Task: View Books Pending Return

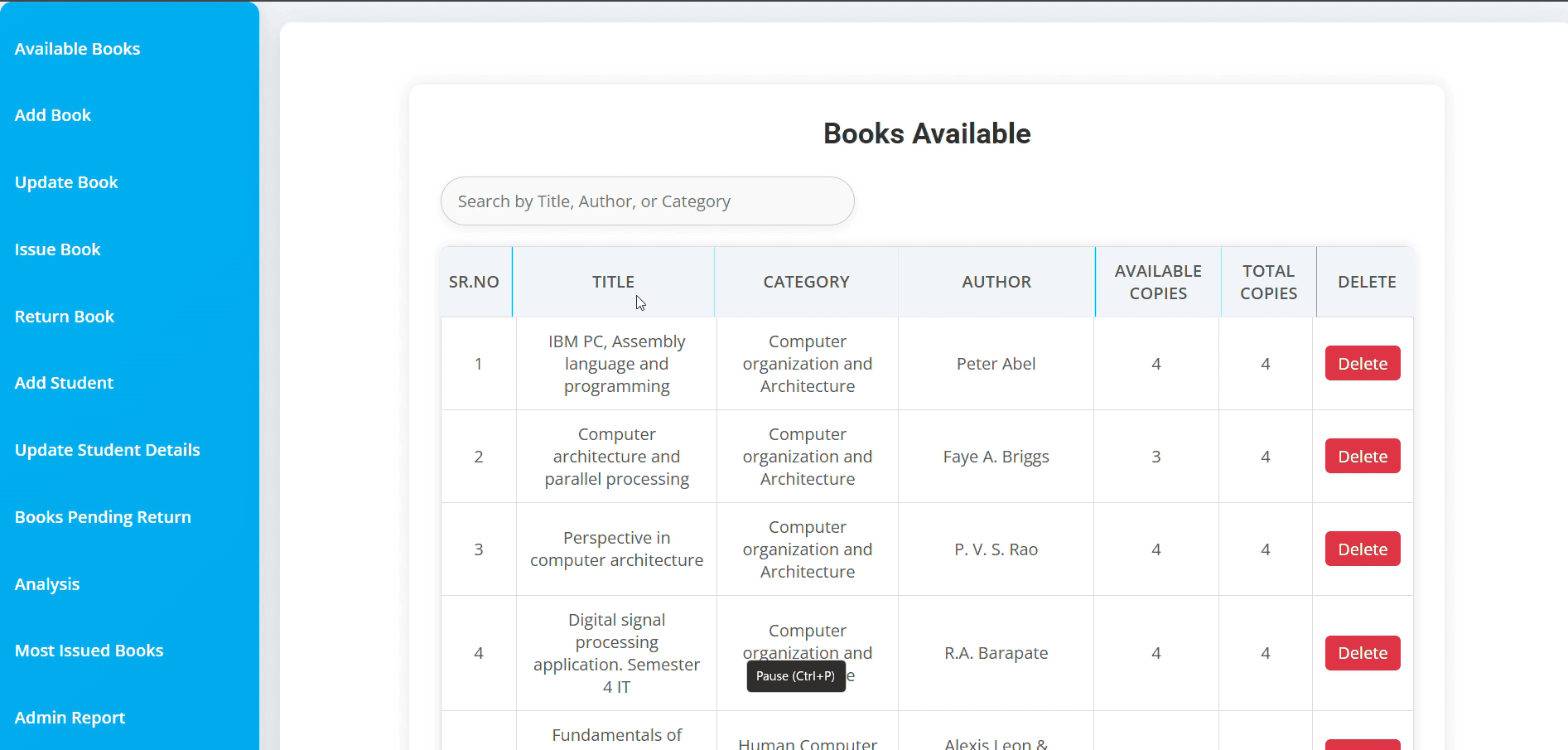Action: point(103,517)
